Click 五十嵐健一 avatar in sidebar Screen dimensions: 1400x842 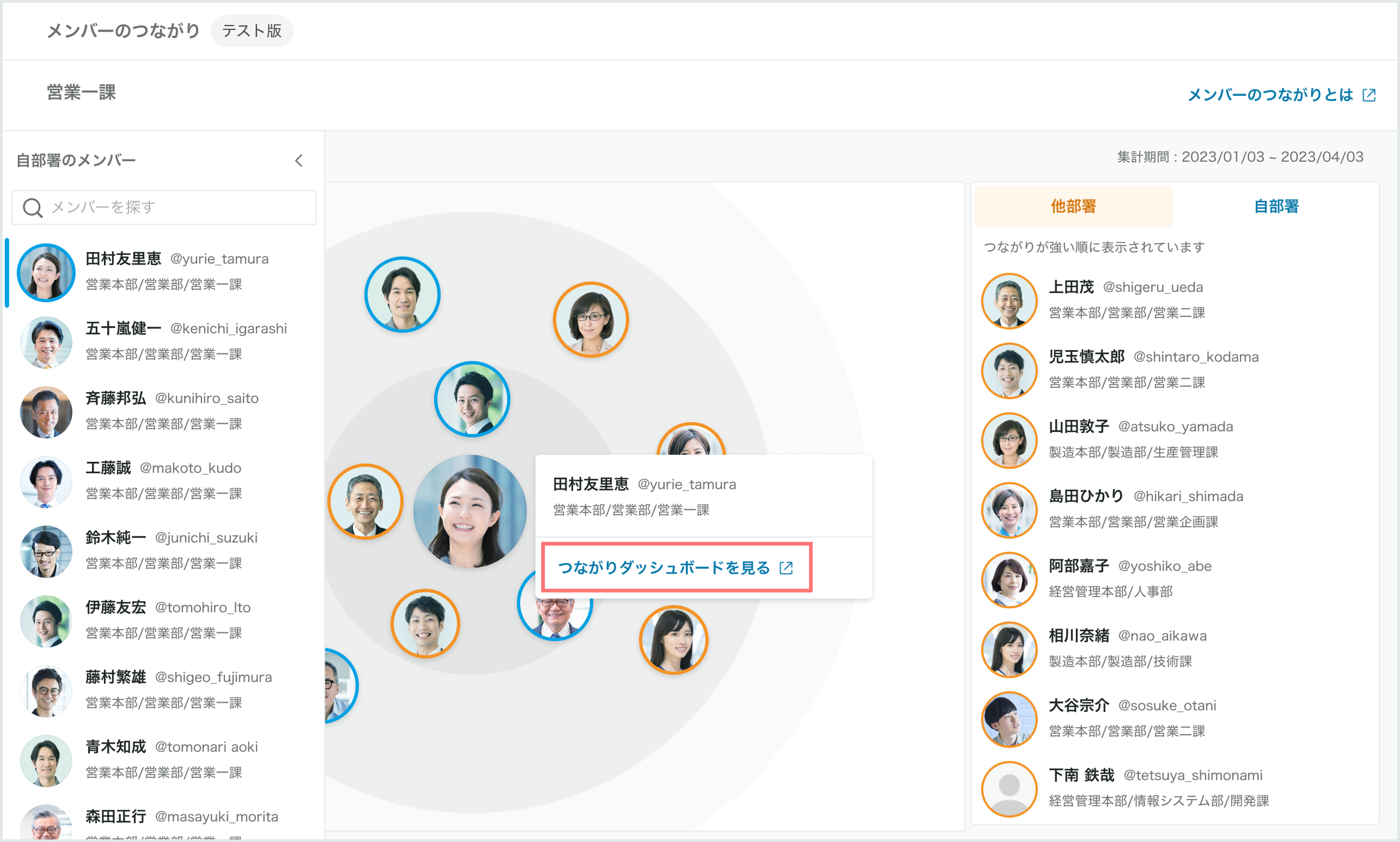[x=46, y=343]
